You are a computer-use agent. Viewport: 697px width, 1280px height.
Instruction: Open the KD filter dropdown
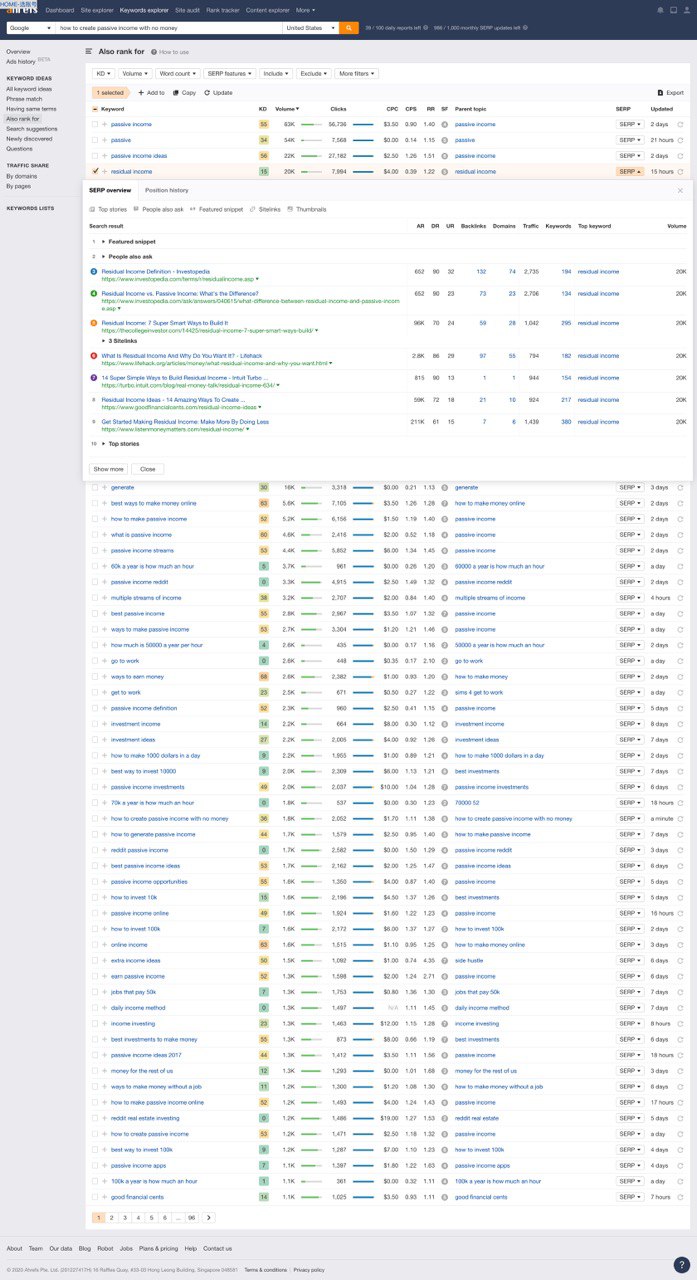(102, 74)
